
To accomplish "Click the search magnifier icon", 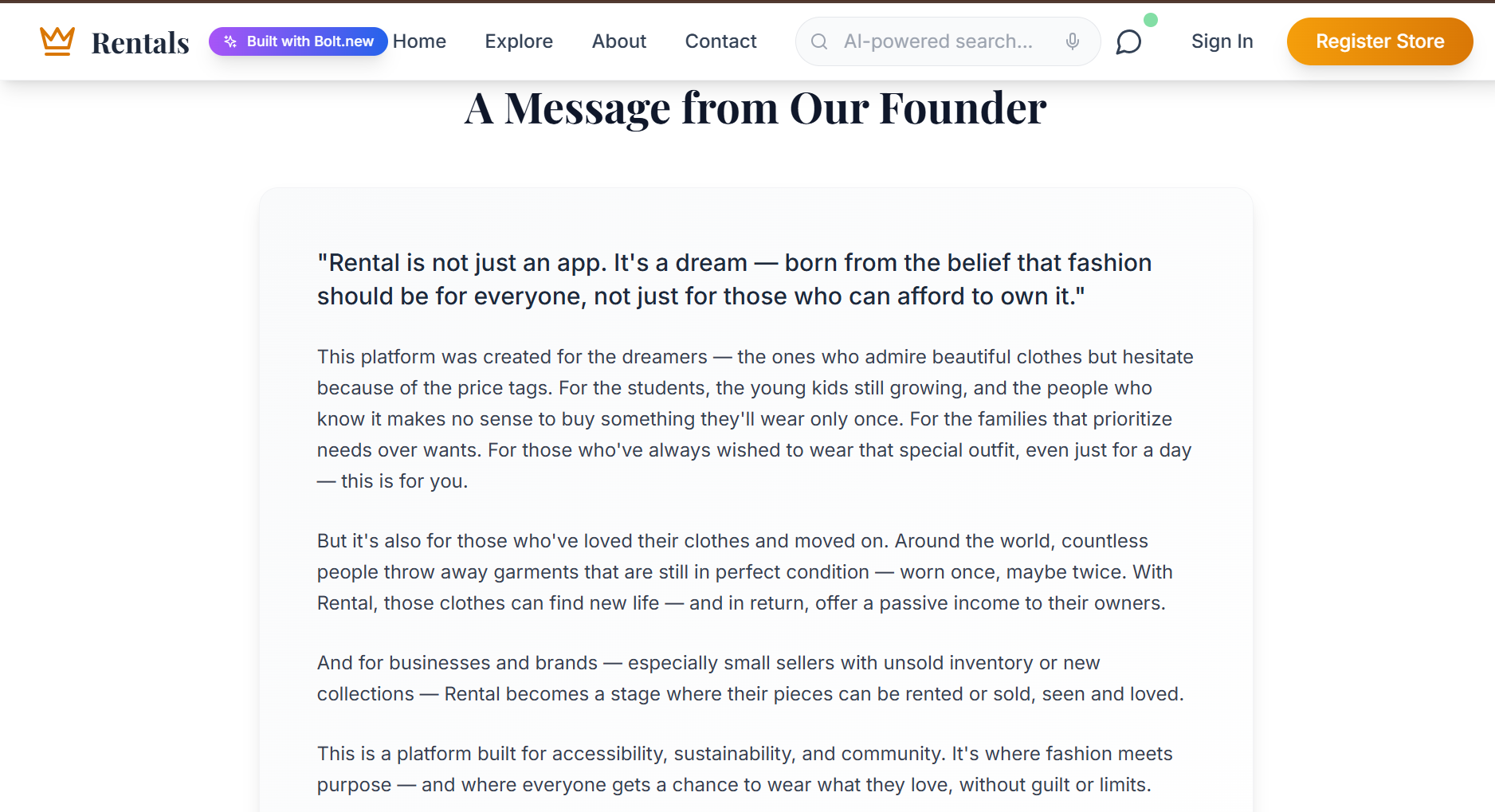I will click(819, 41).
